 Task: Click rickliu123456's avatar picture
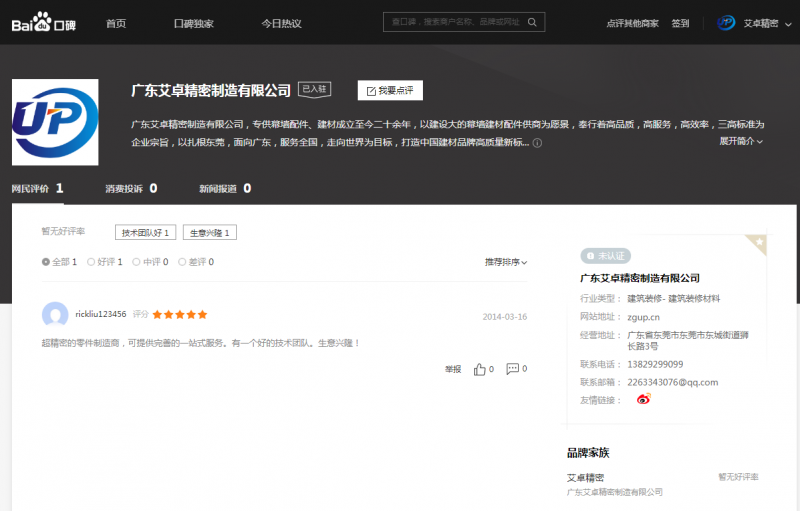pyautogui.click(x=55, y=314)
